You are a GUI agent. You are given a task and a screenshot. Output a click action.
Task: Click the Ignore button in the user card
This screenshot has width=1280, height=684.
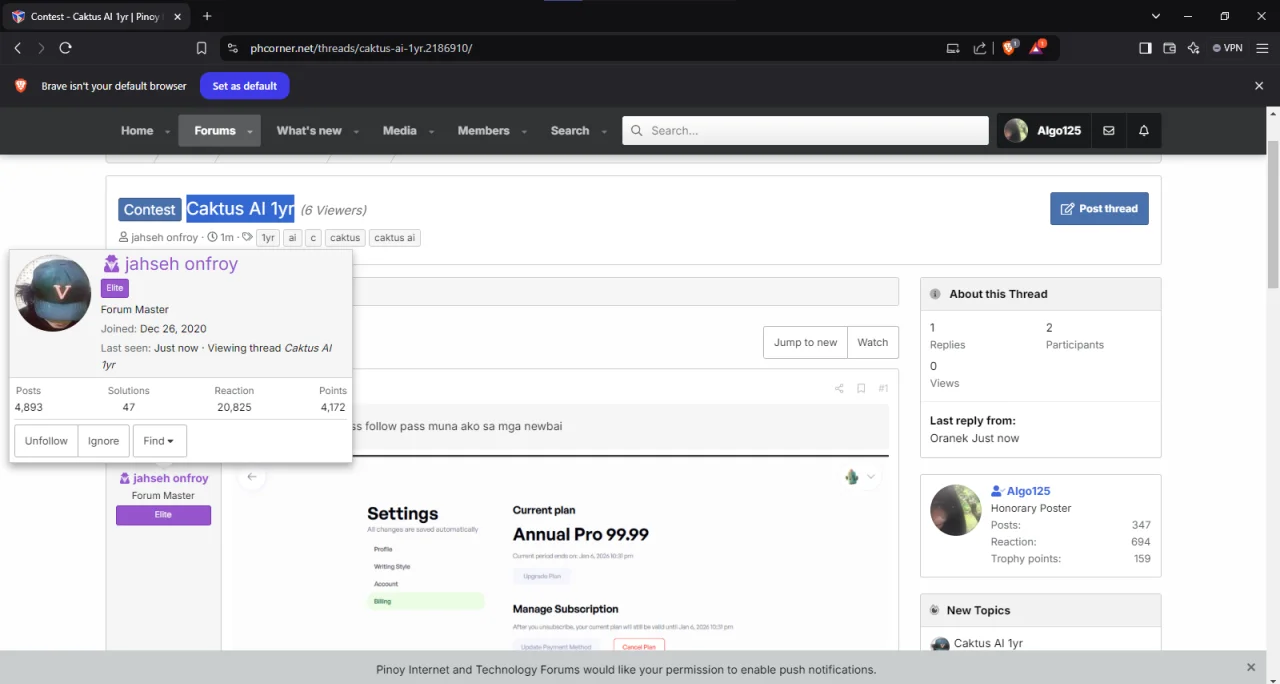click(x=103, y=441)
